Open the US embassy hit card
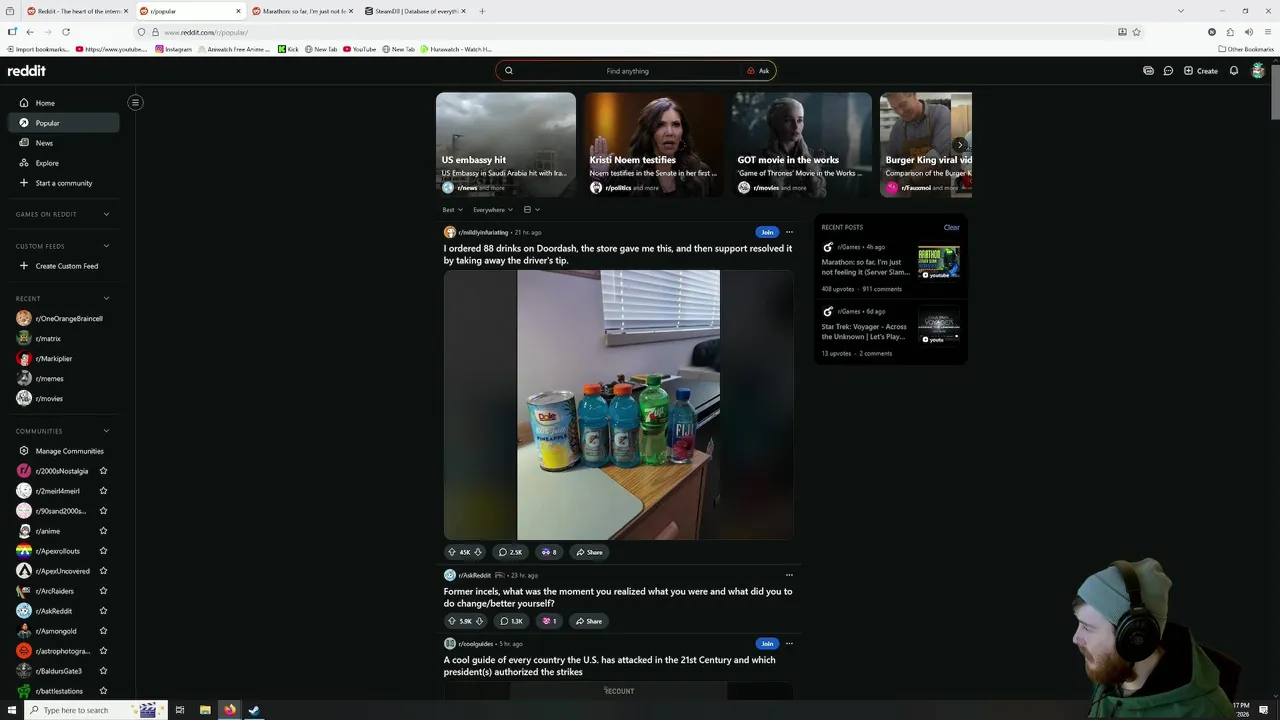 (x=506, y=145)
